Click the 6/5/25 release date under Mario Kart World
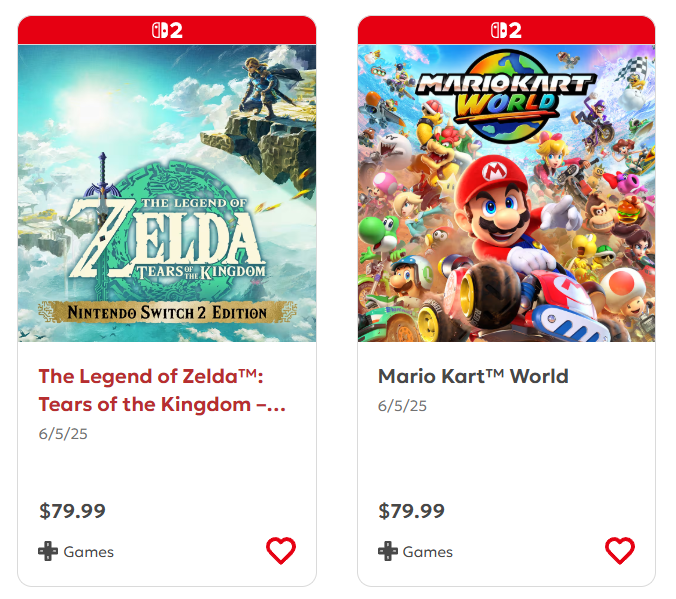 pyautogui.click(x=402, y=406)
